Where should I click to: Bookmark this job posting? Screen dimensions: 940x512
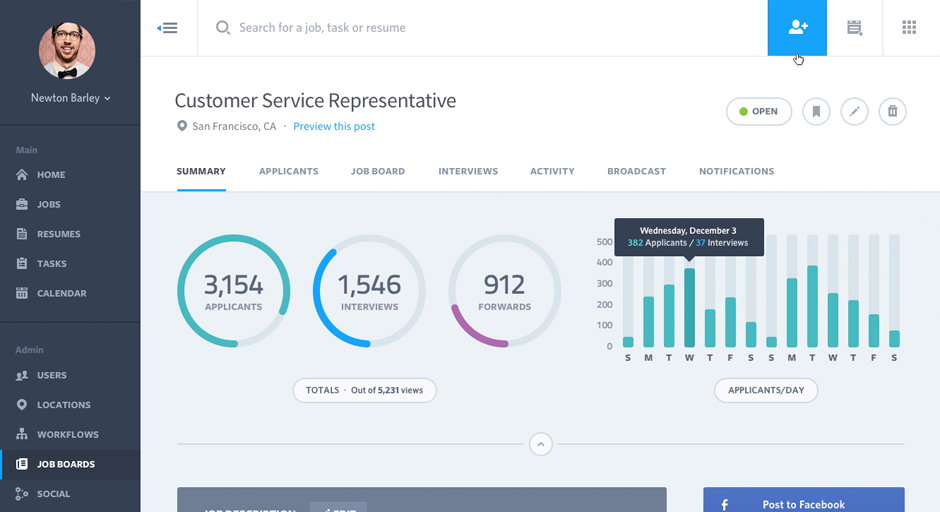pyautogui.click(x=816, y=111)
